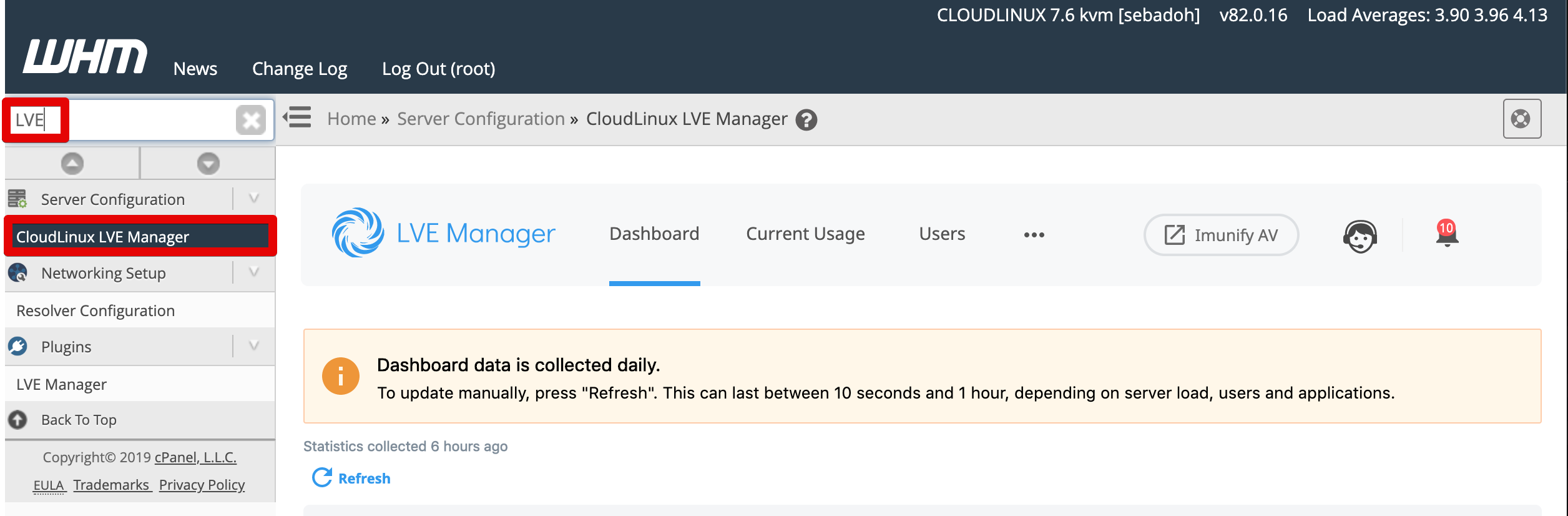Clear the LVE search text with X icon
This screenshot has width=1568, height=516.
click(251, 119)
